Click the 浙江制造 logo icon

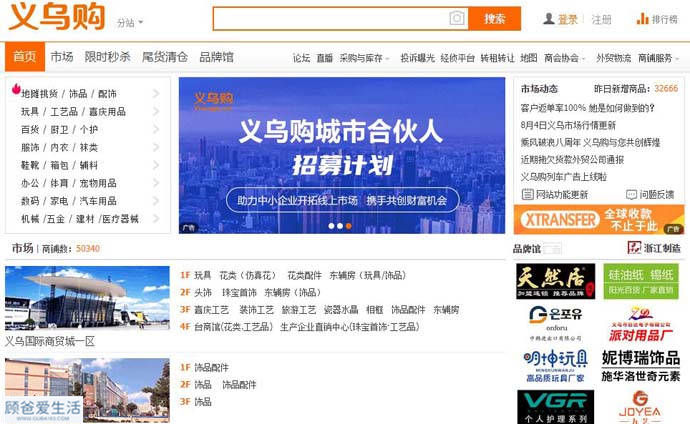[634, 248]
